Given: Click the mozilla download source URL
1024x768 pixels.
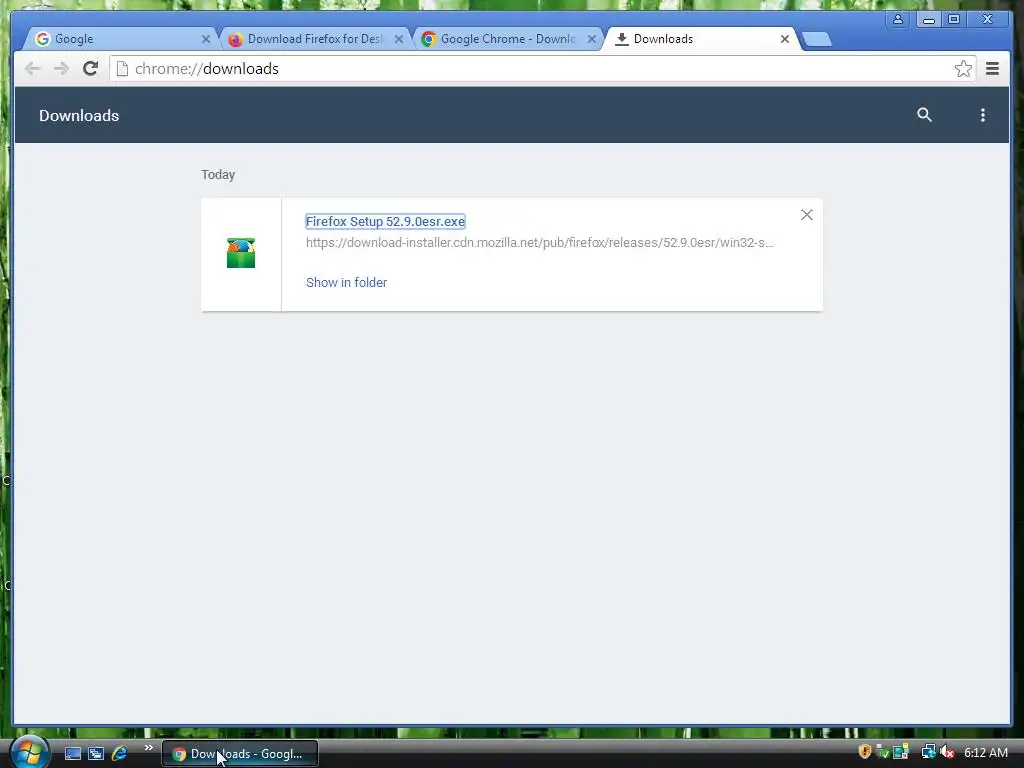Looking at the screenshot, I should pyautogui.click(x=539, y=242).
